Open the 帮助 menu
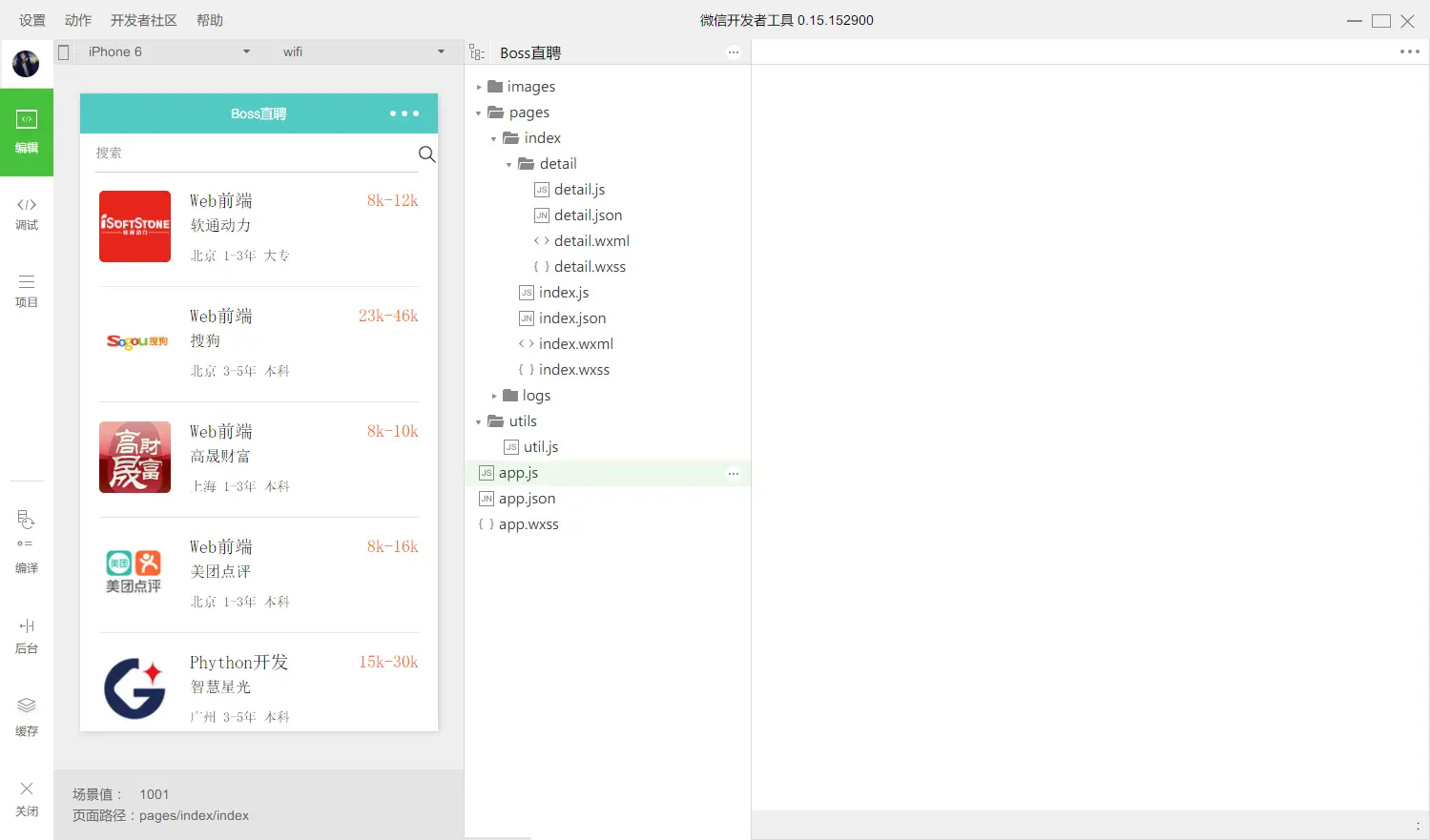This screenshot has width=1430, height=840. click(x=210, y=20)
